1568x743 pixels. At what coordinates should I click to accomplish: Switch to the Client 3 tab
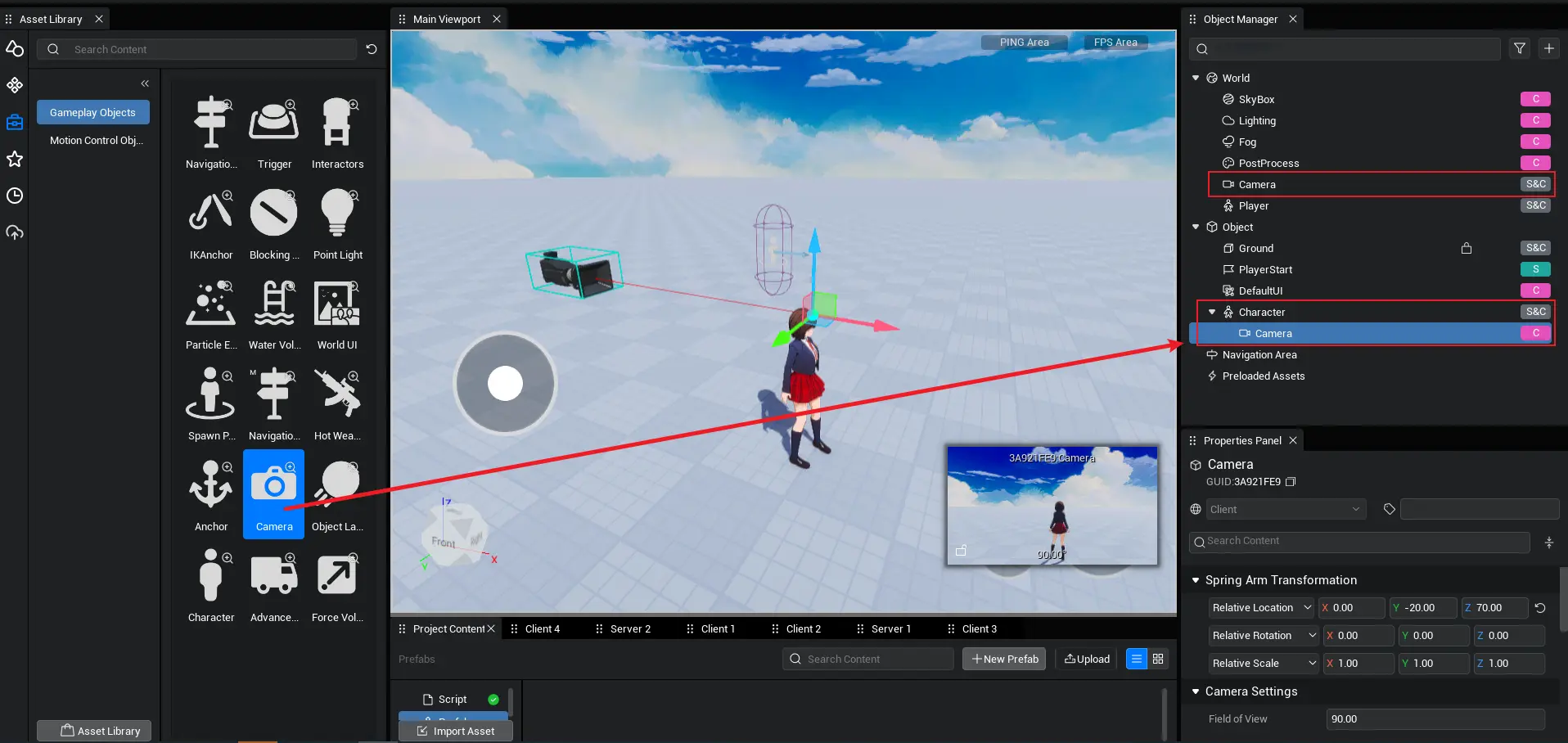(x=979, y=629)
